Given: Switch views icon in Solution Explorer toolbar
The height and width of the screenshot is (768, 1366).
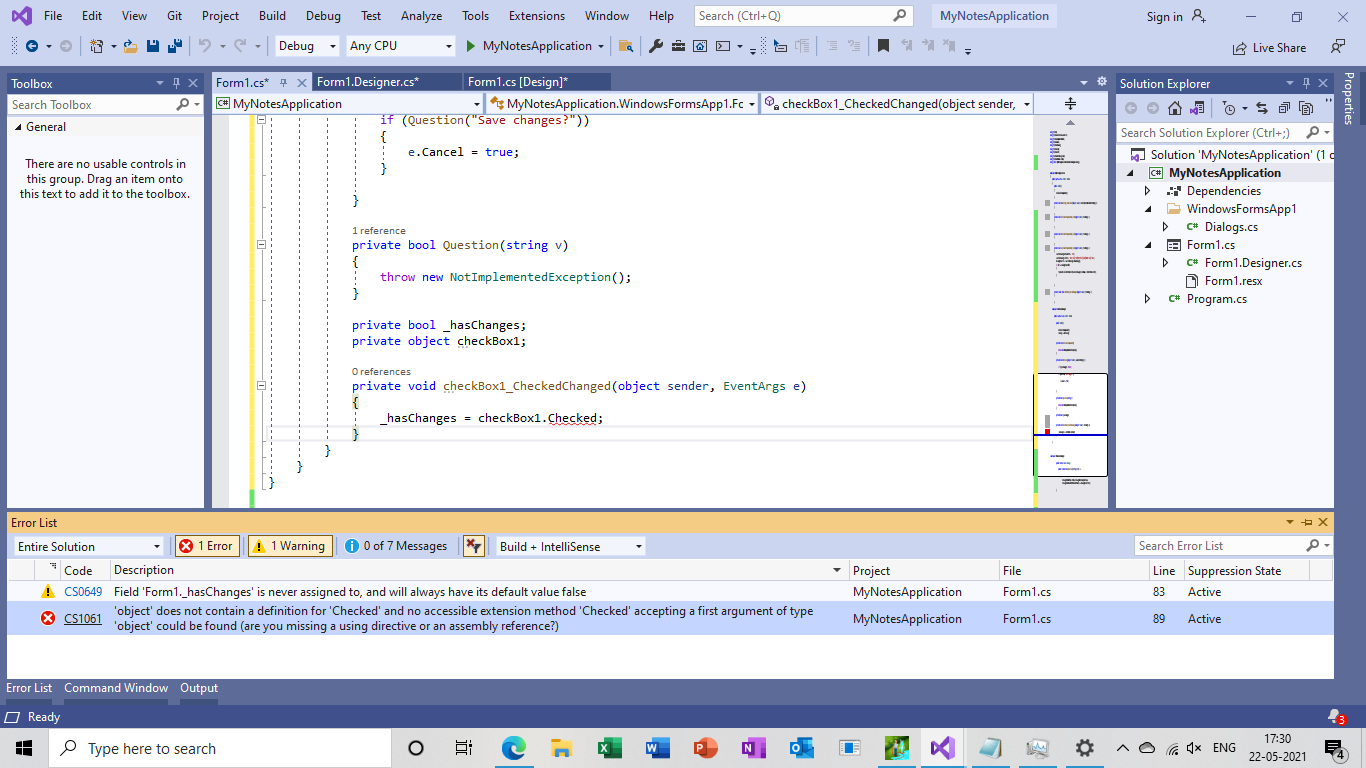Looking at the screenshot, I should coord(1198,108).
